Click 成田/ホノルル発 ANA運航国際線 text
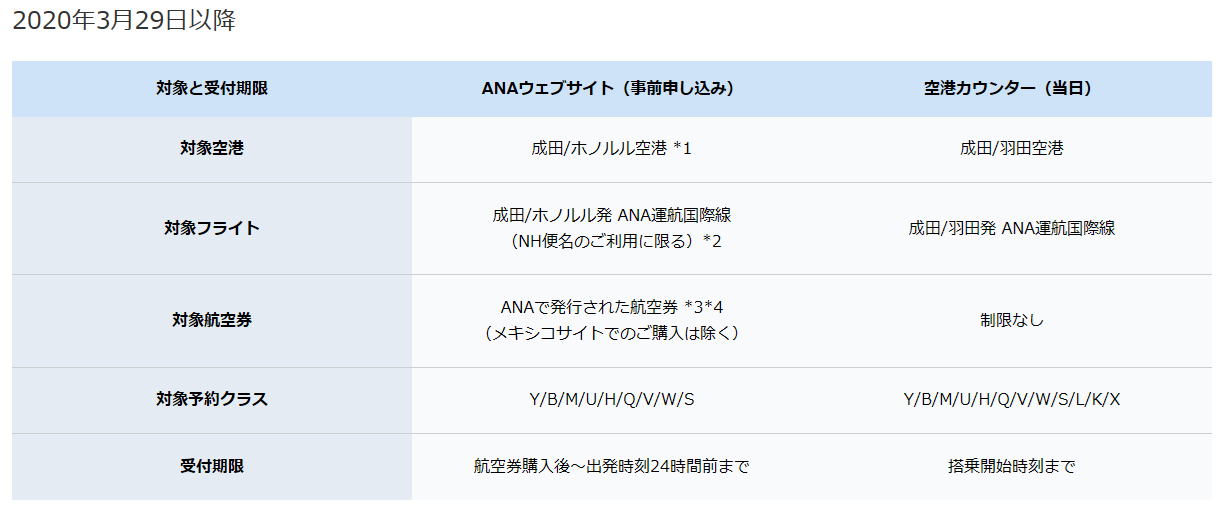The height and width of the screenshot is (506, 1224). (x=611, y=215)
